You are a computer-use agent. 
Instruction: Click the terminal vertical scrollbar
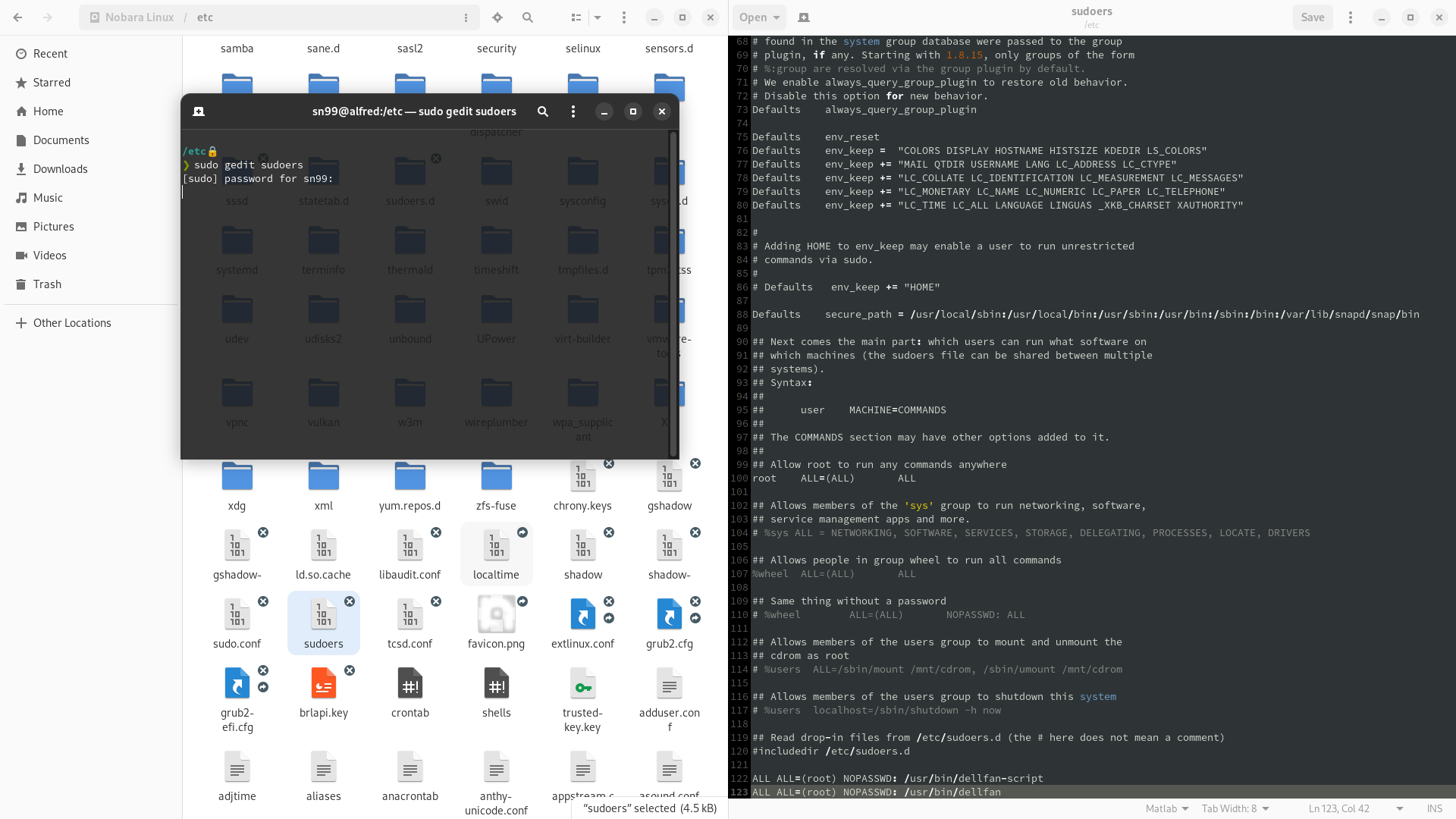672,294
